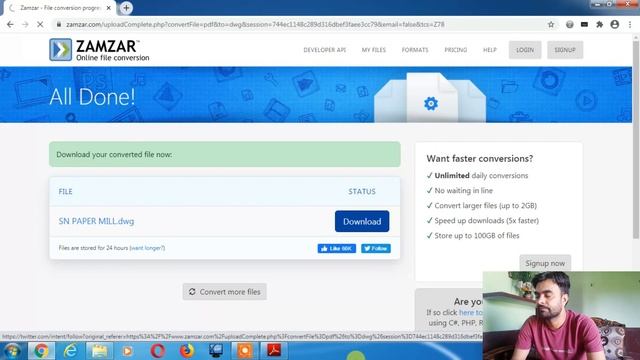Click the Zamzar logo icon
Screen dimensions: 640x360
pyautogui.click(x=60, y=49)
